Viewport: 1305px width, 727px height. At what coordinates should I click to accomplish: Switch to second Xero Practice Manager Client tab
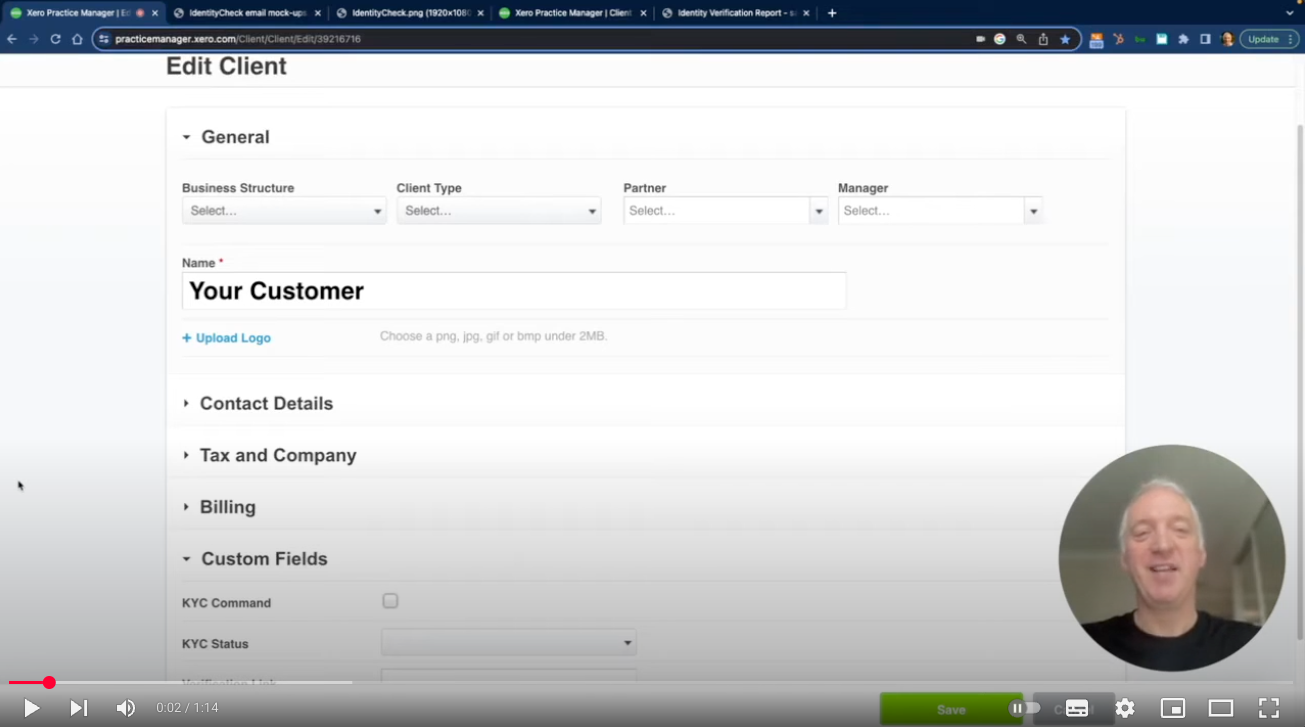[x=571, y=13]
